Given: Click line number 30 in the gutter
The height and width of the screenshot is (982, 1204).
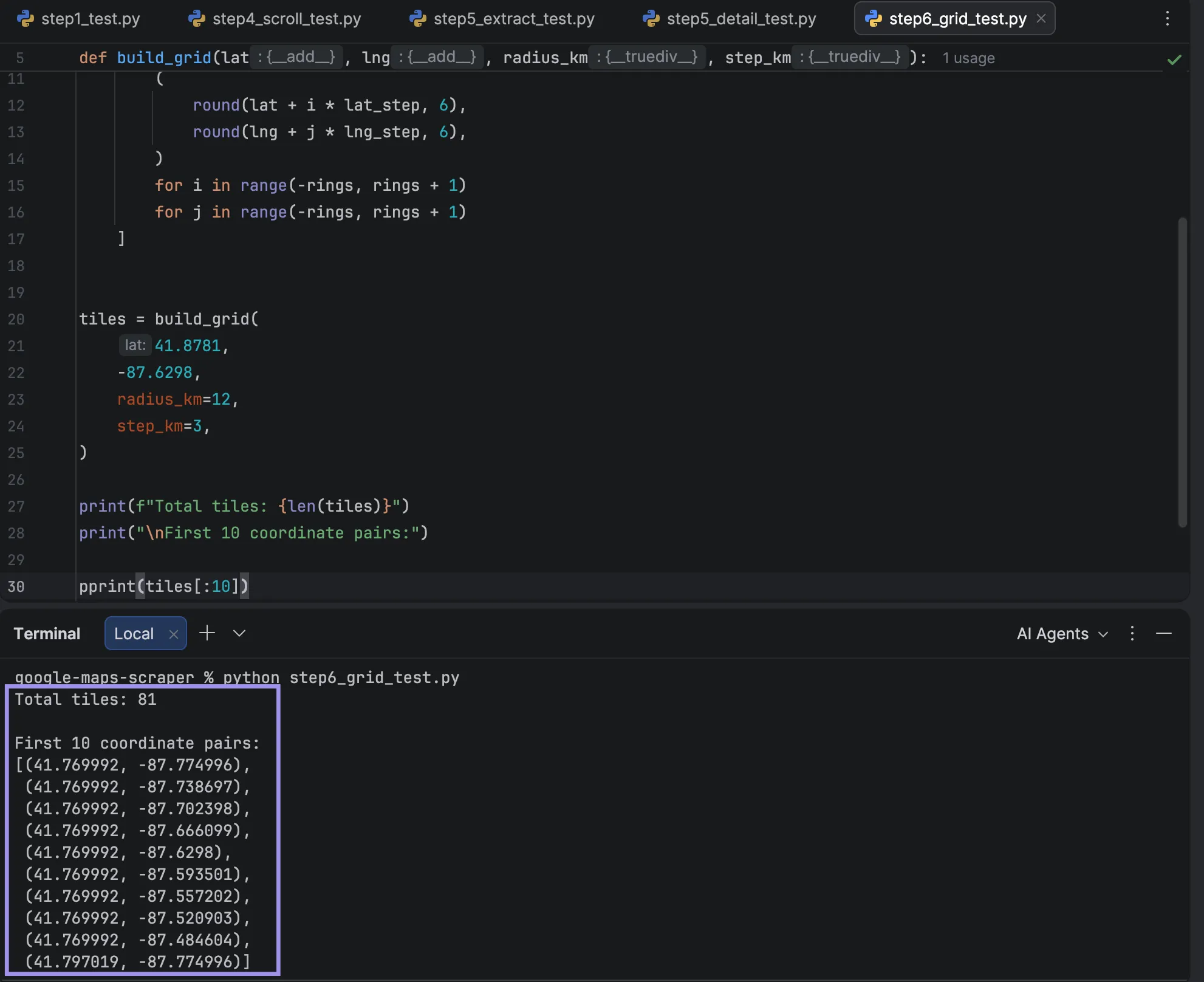Looking at the screenshot, I should 16,586.
